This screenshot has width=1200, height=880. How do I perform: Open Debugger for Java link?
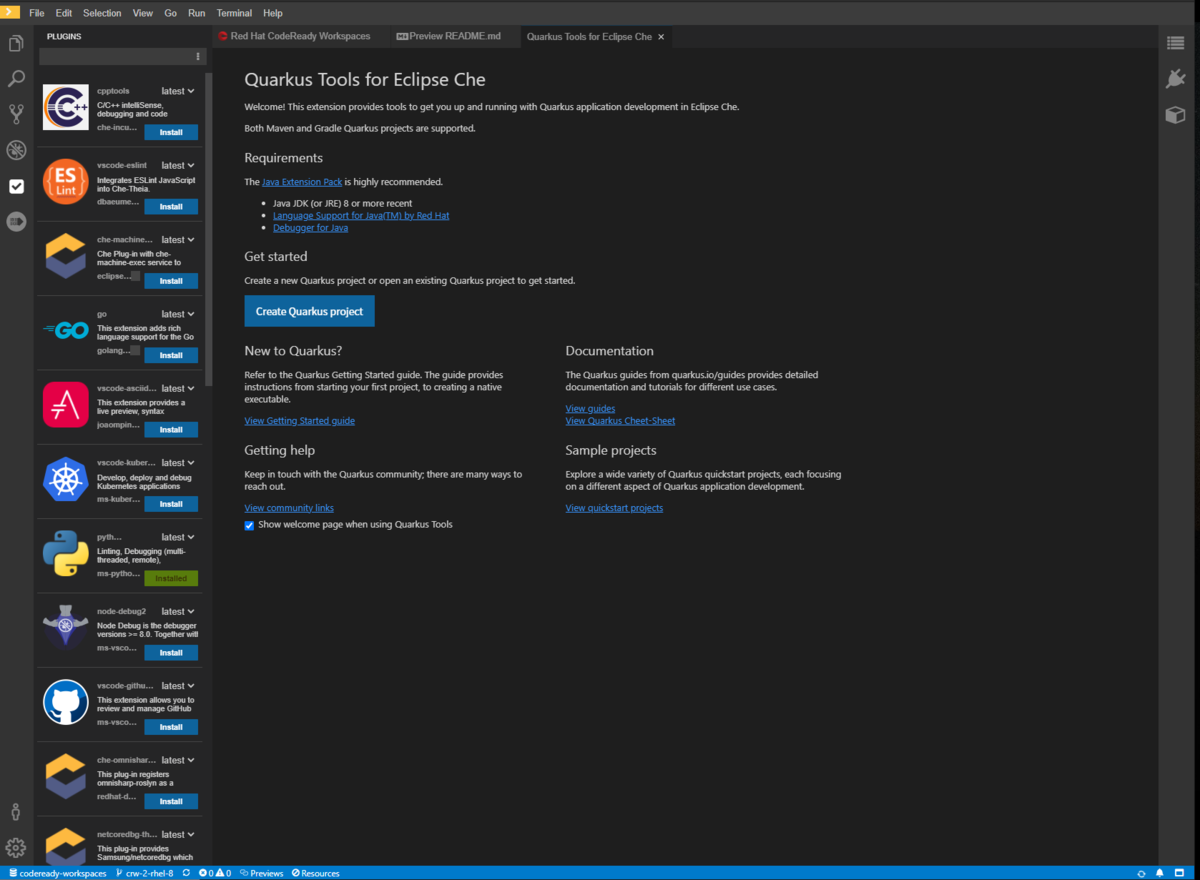[310, 228]
